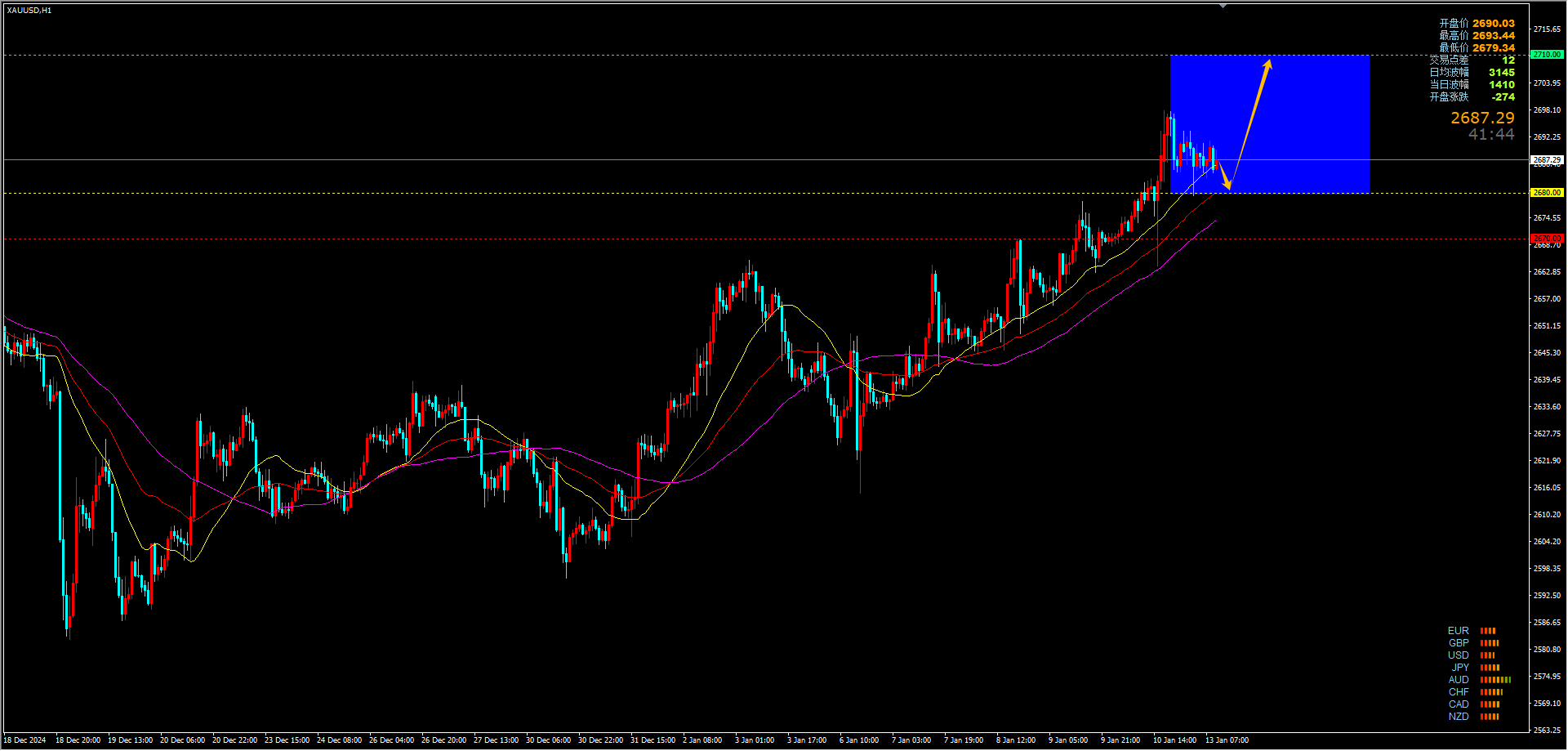The height and width of the screenshot is (751, 1568).
Task: Click the 2 Jan 08:00 time axis label
Action: 702,740
